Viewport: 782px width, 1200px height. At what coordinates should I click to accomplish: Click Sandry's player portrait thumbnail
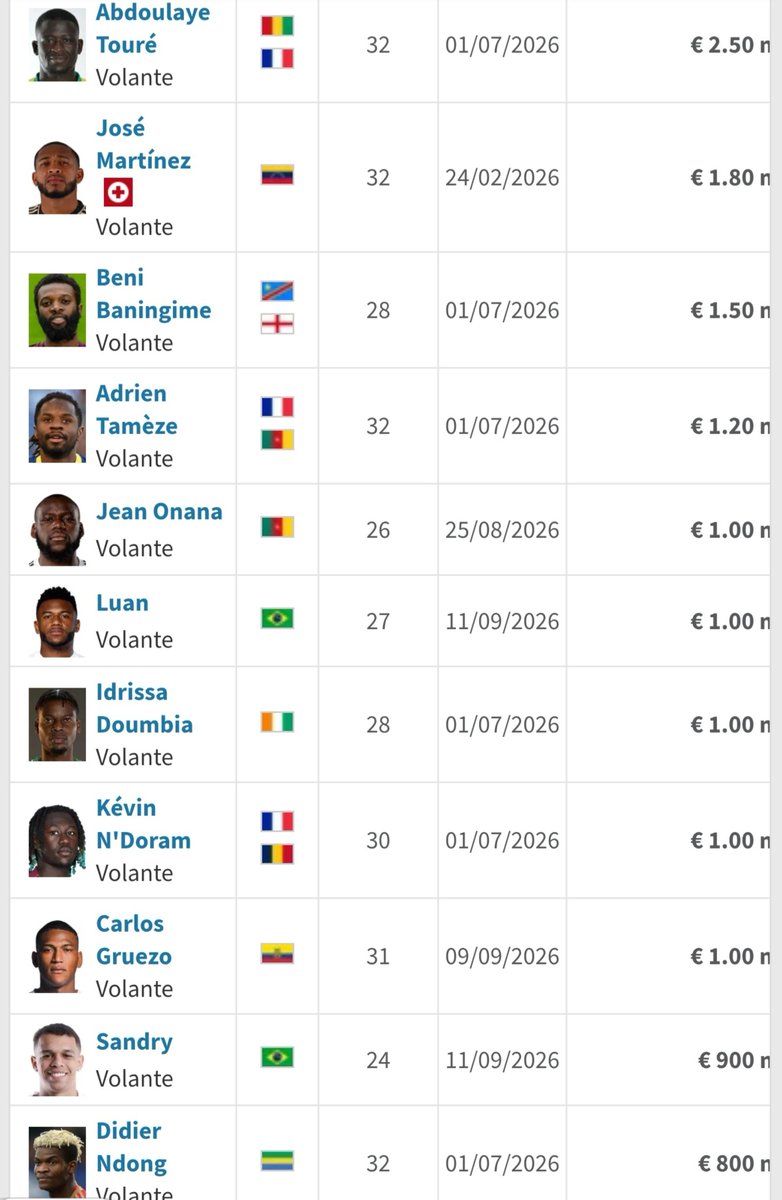[57, 1060]
